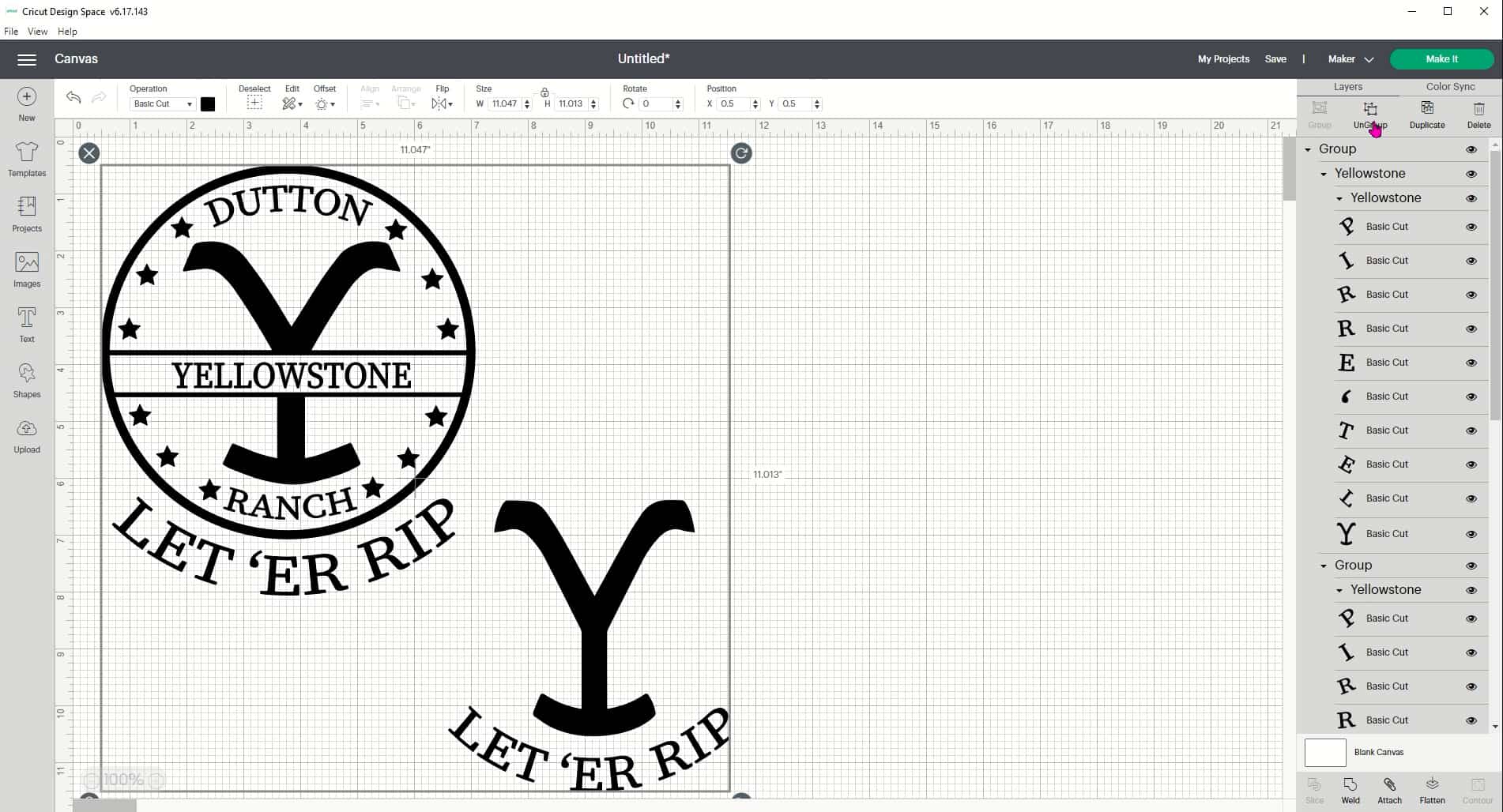
Task: Switch to the Layers tab
Action: [1348, 87]
